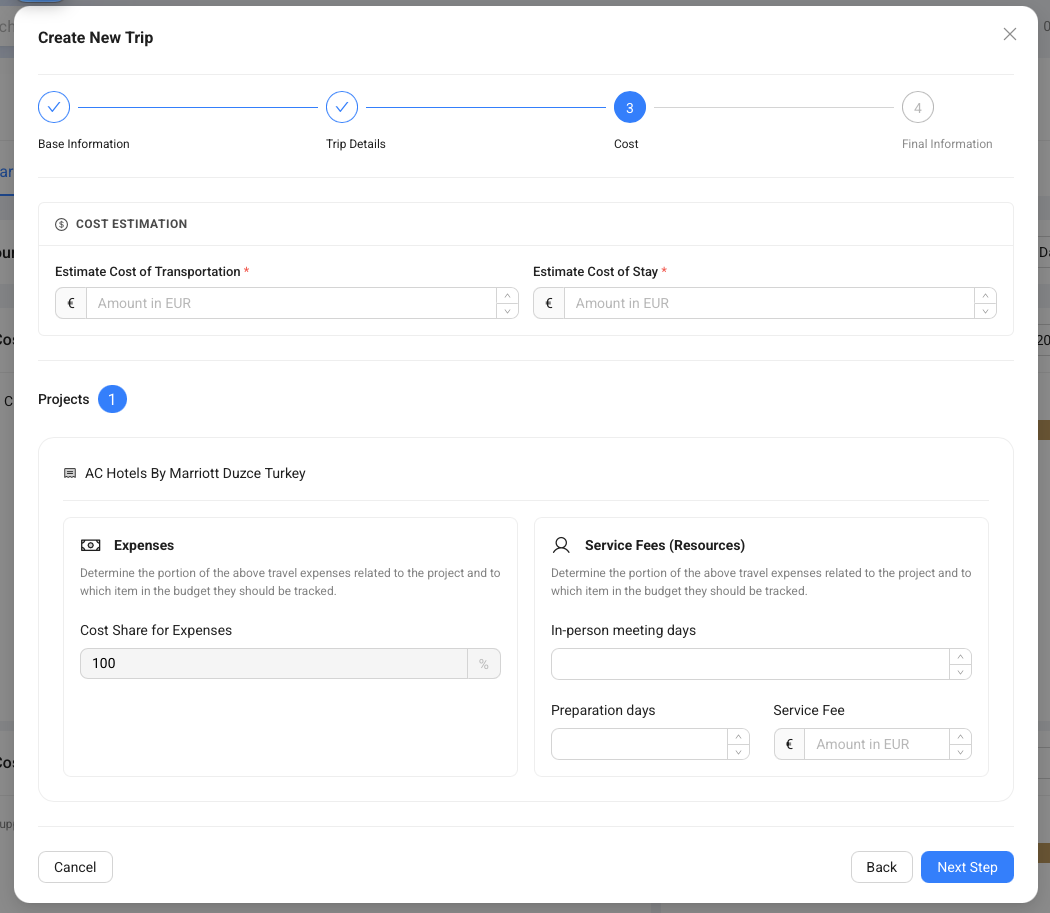Screen dimensions: 1050x913
Task: Select the Final Information step 4 circle
Action: [x=917, y=107]
